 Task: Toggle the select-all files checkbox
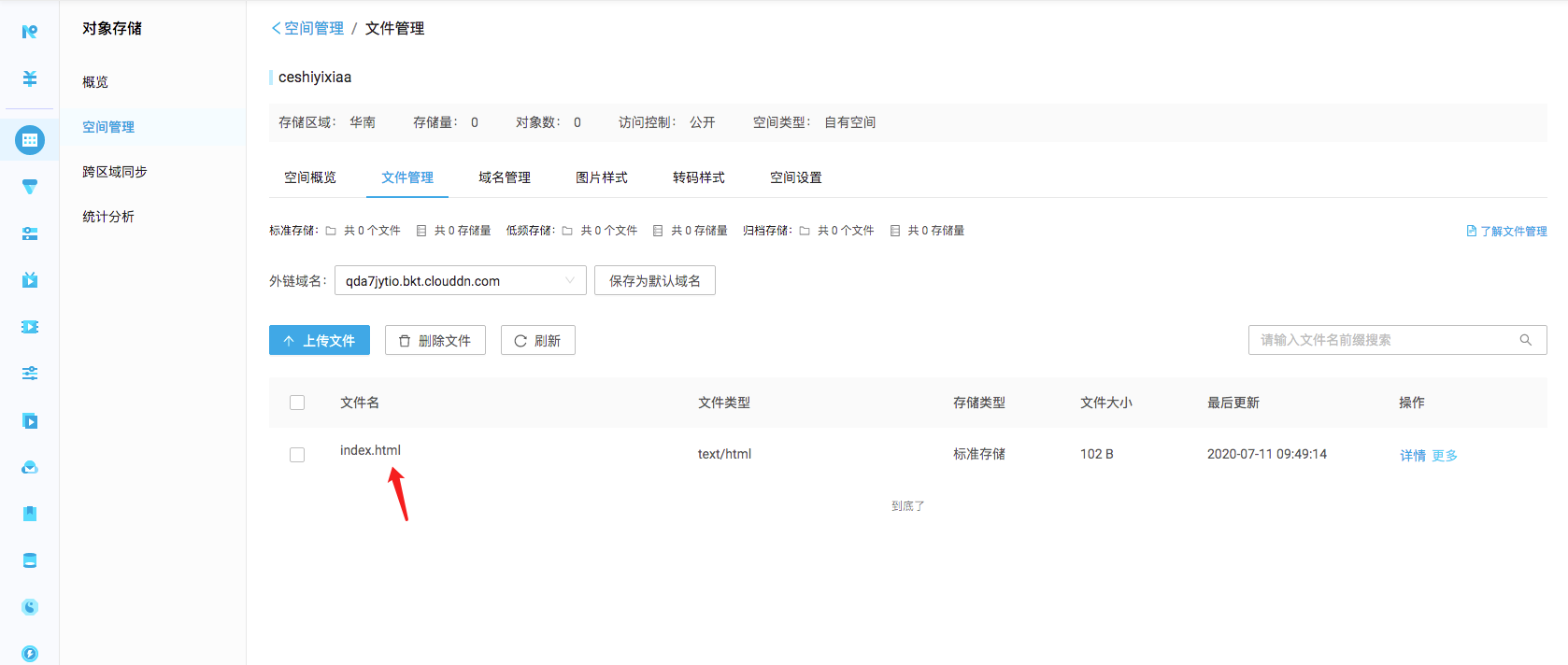point(297,403)
